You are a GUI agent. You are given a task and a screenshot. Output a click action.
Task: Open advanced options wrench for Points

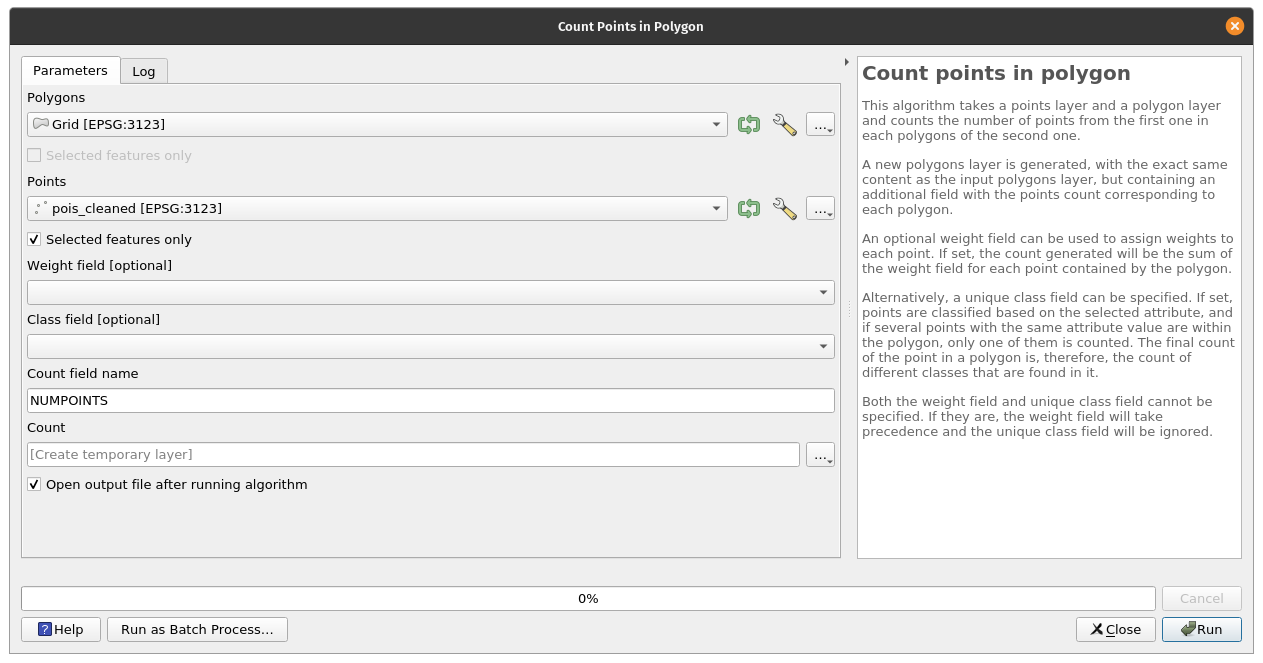coord(785,209)
